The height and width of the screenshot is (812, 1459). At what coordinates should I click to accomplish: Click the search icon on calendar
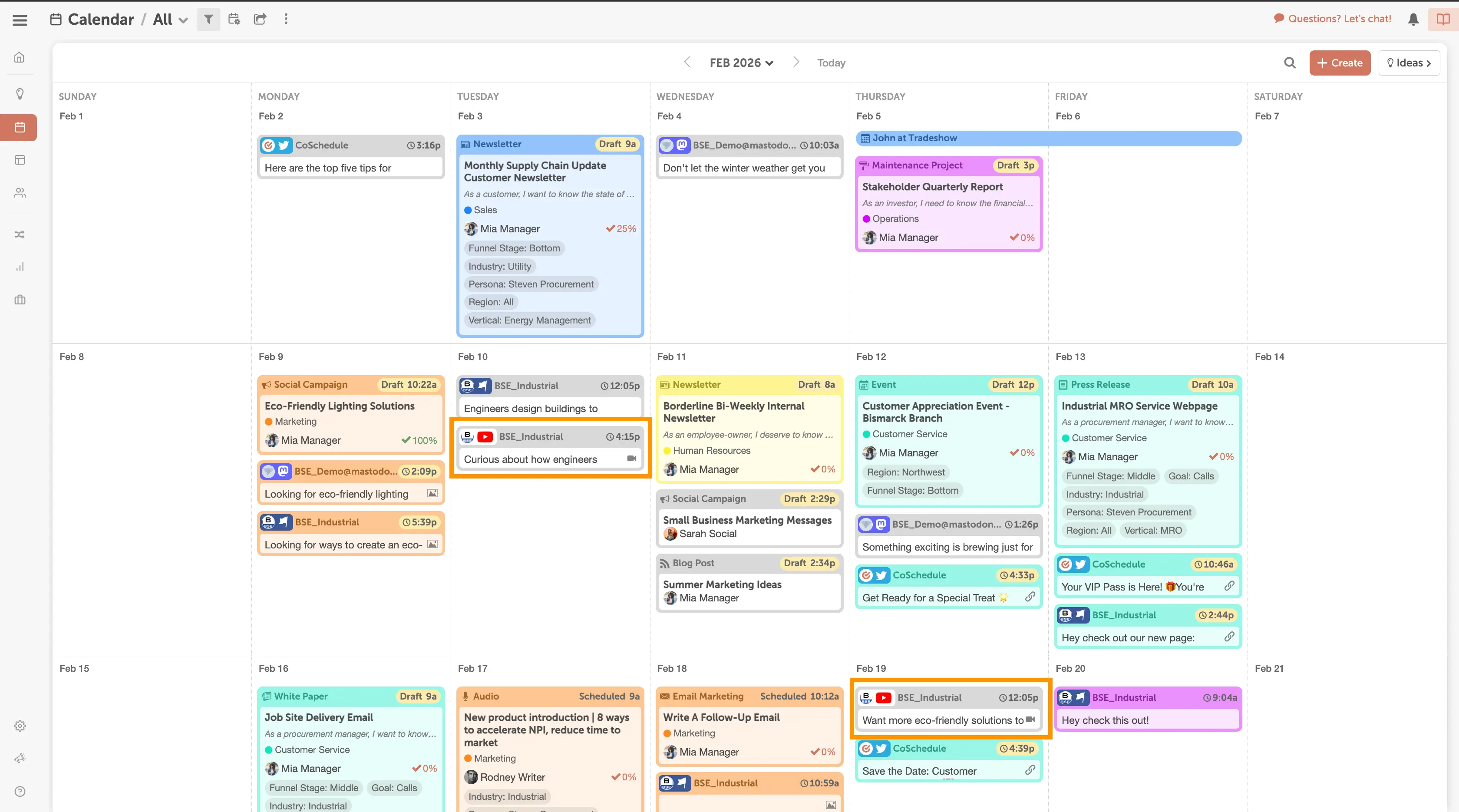tap(1289, 63)
